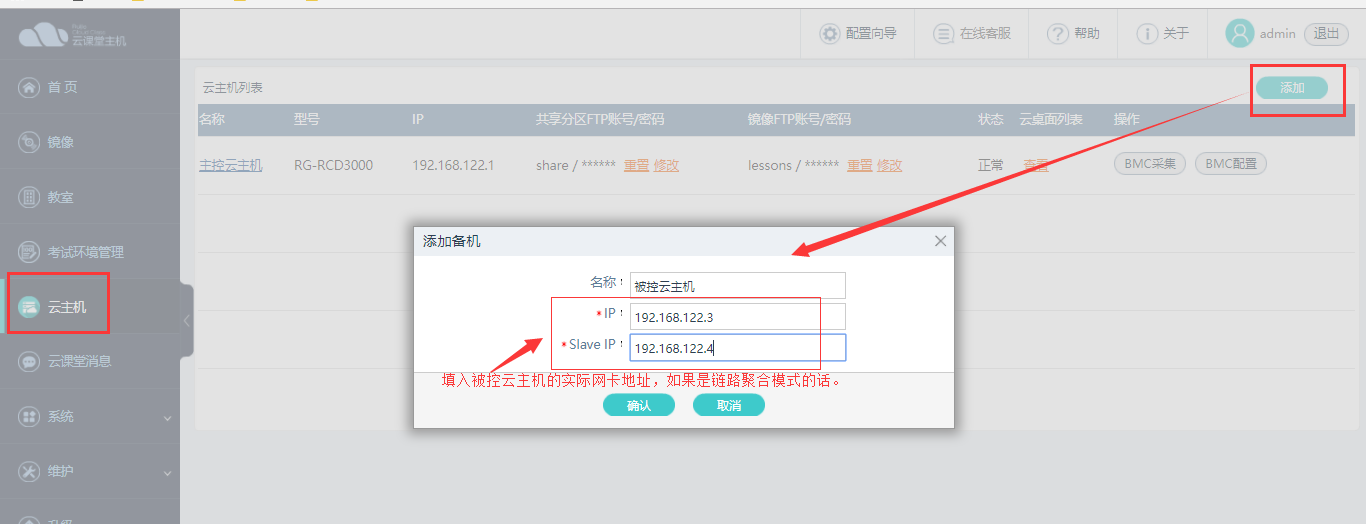1366x524 pixels.
Task: Click 修改 for lessons FTP account
Action: [x=889, y=165]
